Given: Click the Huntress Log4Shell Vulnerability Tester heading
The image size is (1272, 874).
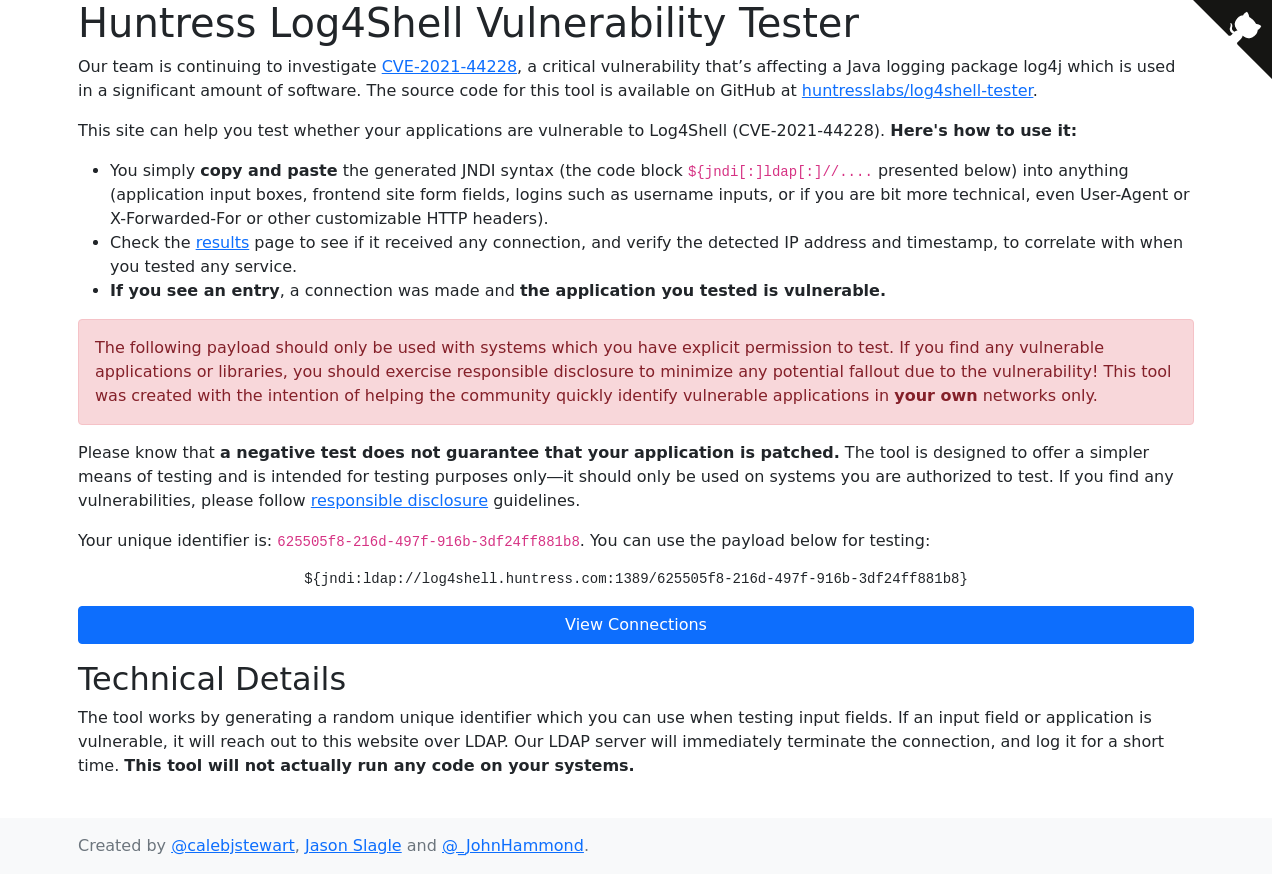Looking at the screenshot, I should (468, 23).
